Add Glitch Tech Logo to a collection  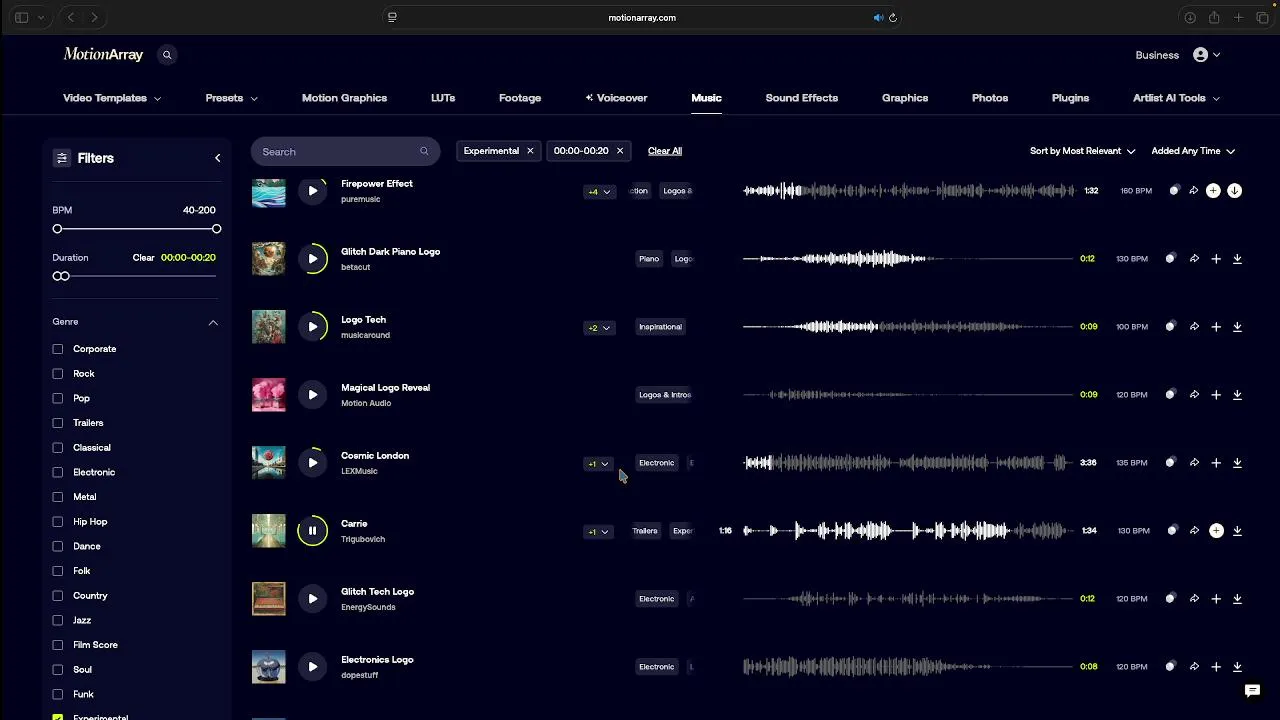click(x=1216, y=599)
